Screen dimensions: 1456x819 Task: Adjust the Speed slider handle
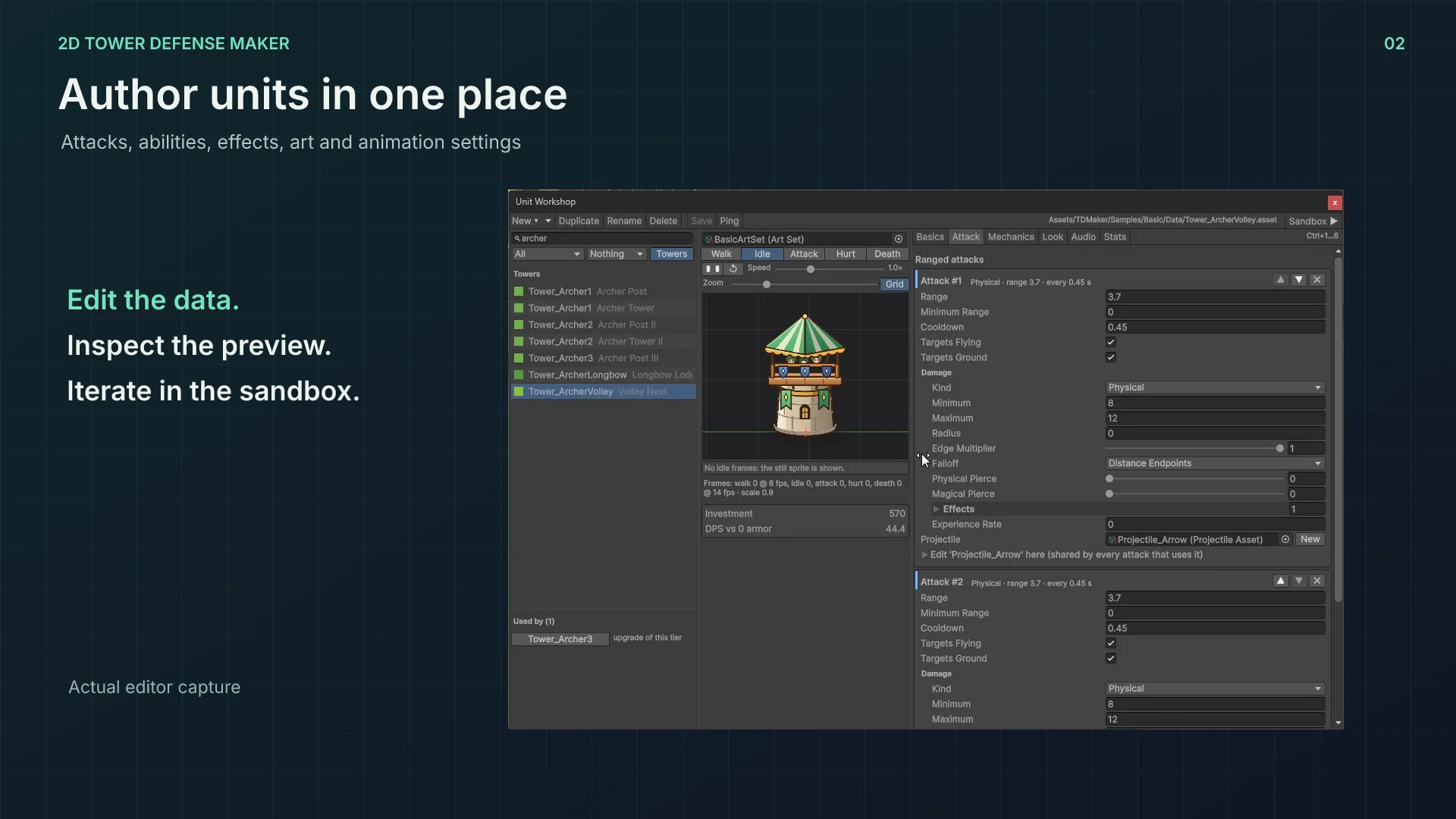click(811, 269)
